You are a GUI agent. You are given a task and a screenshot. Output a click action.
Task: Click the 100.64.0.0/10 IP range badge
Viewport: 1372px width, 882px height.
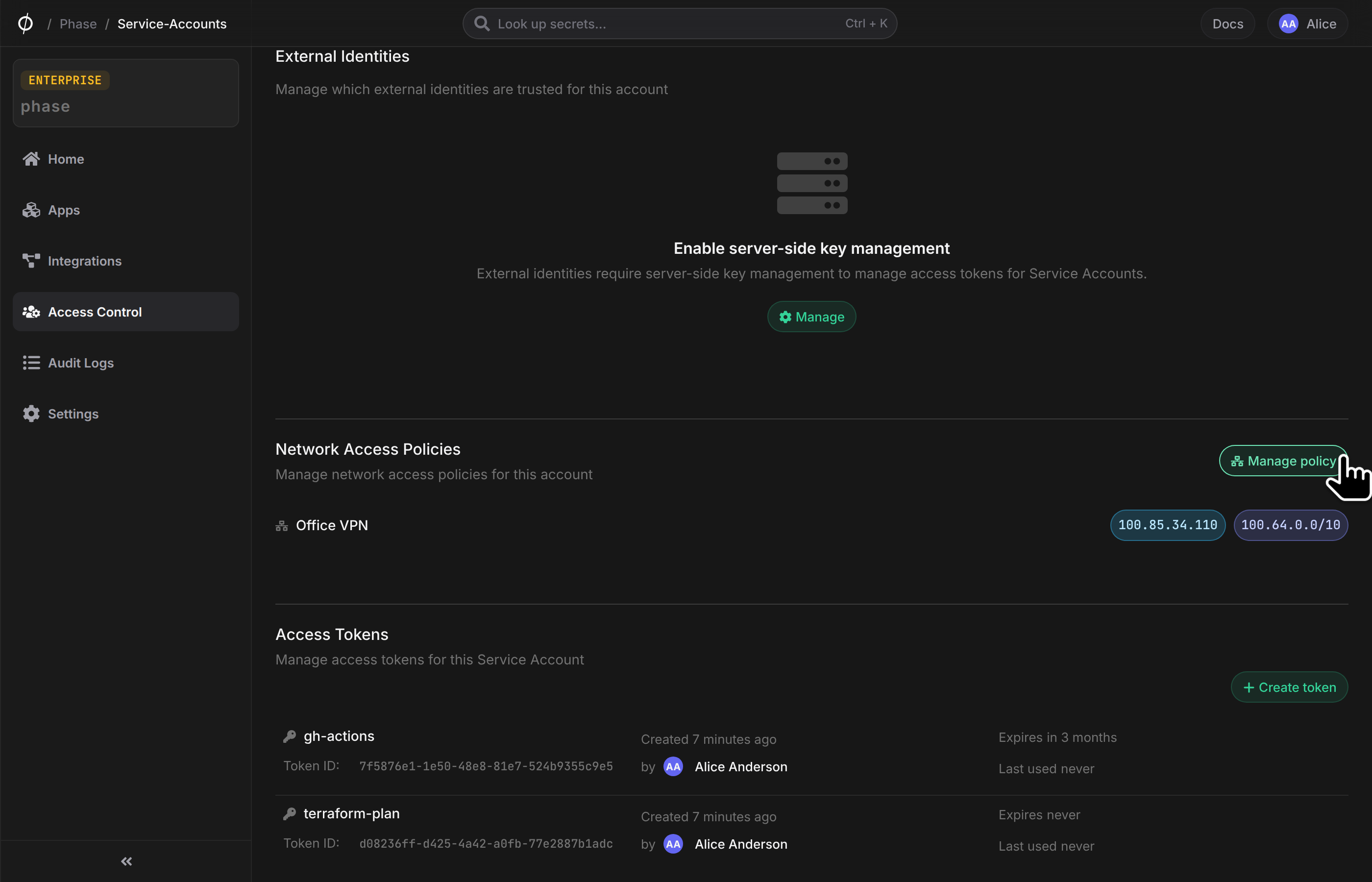[x=1291, y=525]
